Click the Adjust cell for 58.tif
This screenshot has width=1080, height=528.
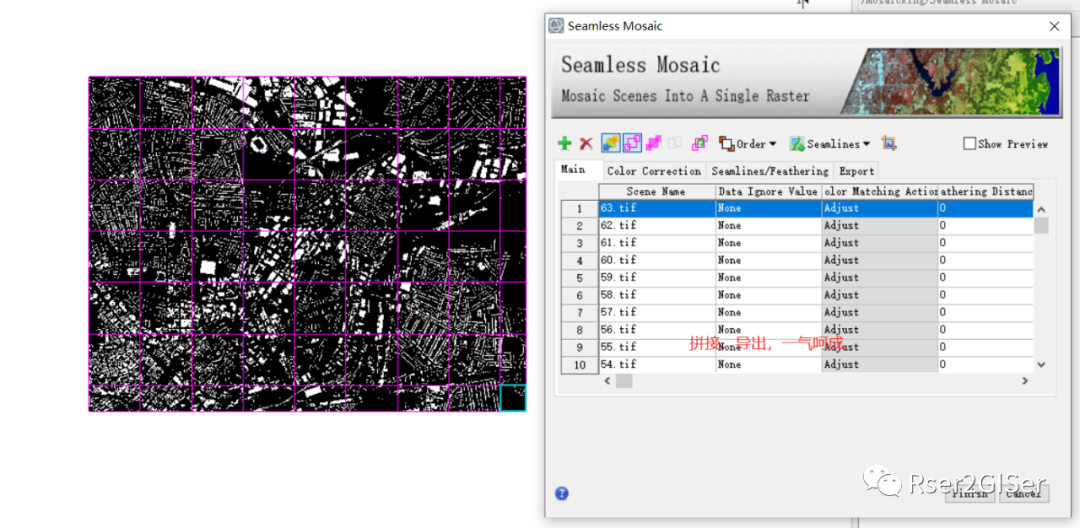pyautogui.click(x=880, y=295)
